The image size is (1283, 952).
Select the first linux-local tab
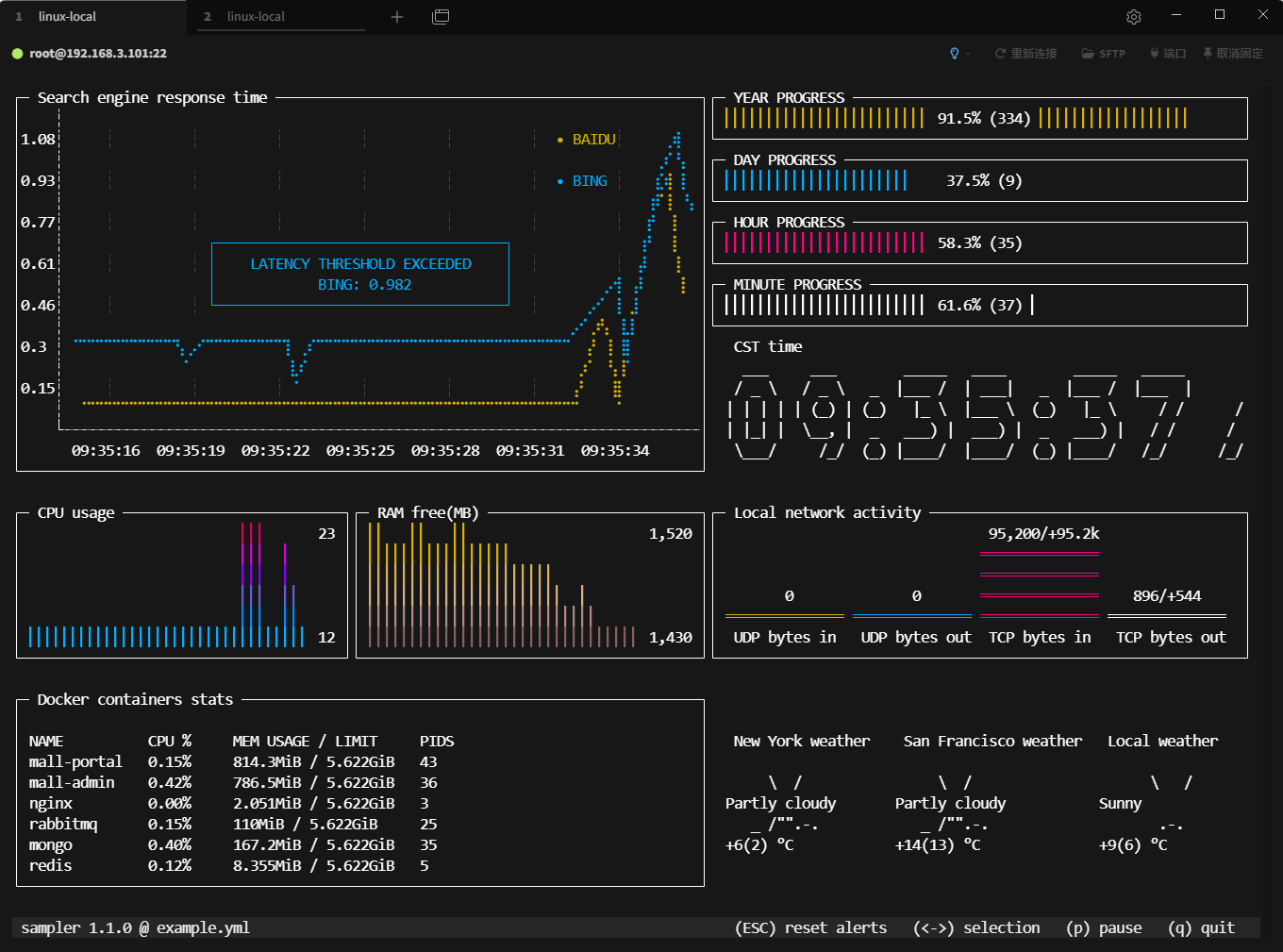pos(67,17)
